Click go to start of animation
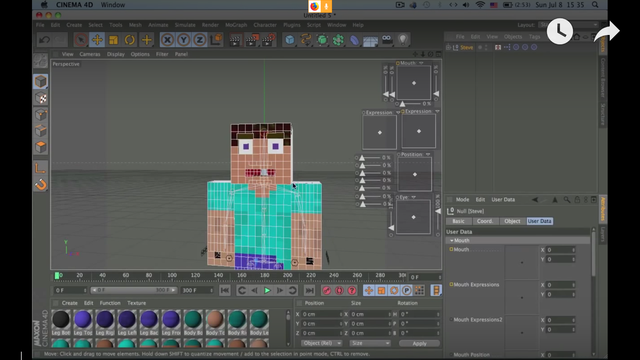 point(224,291)
